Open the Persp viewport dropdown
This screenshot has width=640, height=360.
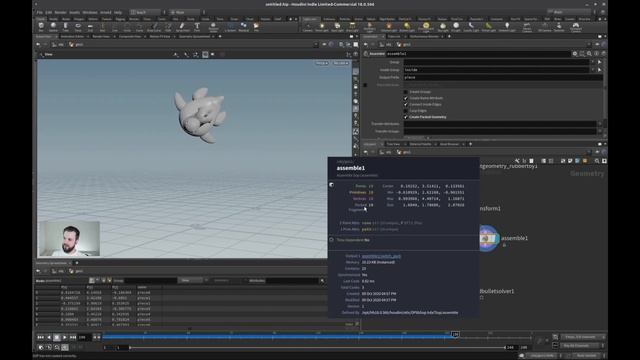(322, 63)
